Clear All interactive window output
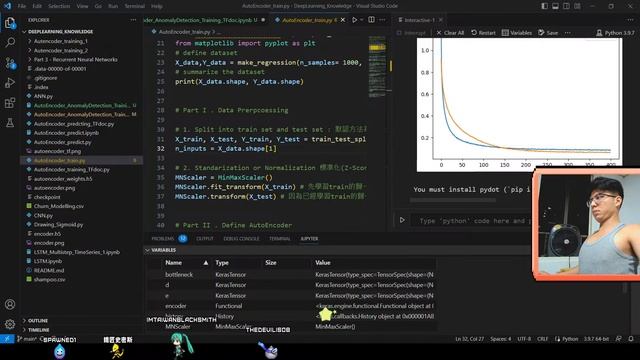Image resolution: width=640 pixels, height=360 pixels. [450, 33]
